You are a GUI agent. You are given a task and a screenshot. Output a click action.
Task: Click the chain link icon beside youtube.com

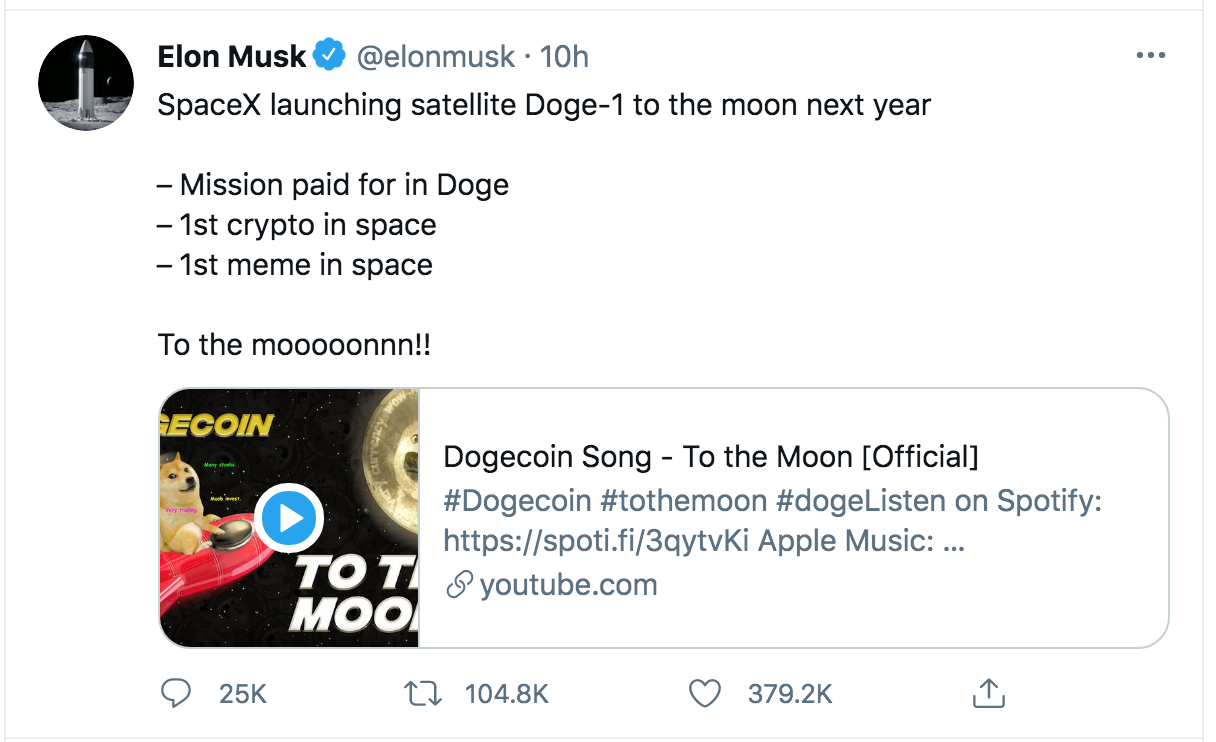(x=459, y=586)
